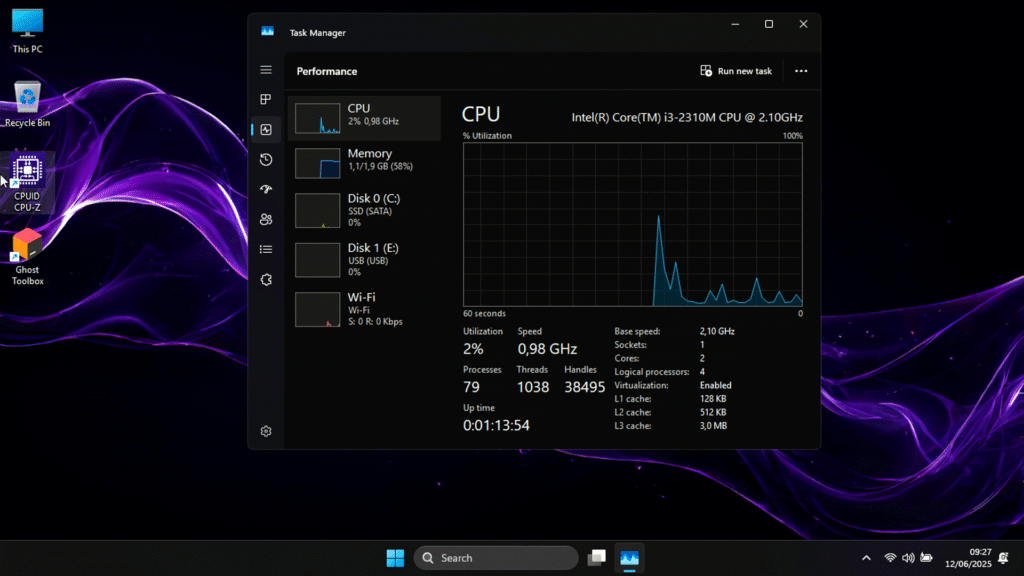The height and width of the screenshot is (576, 1024).
Task: Close the Task Manager window
Action: click(x=803, y=24)
